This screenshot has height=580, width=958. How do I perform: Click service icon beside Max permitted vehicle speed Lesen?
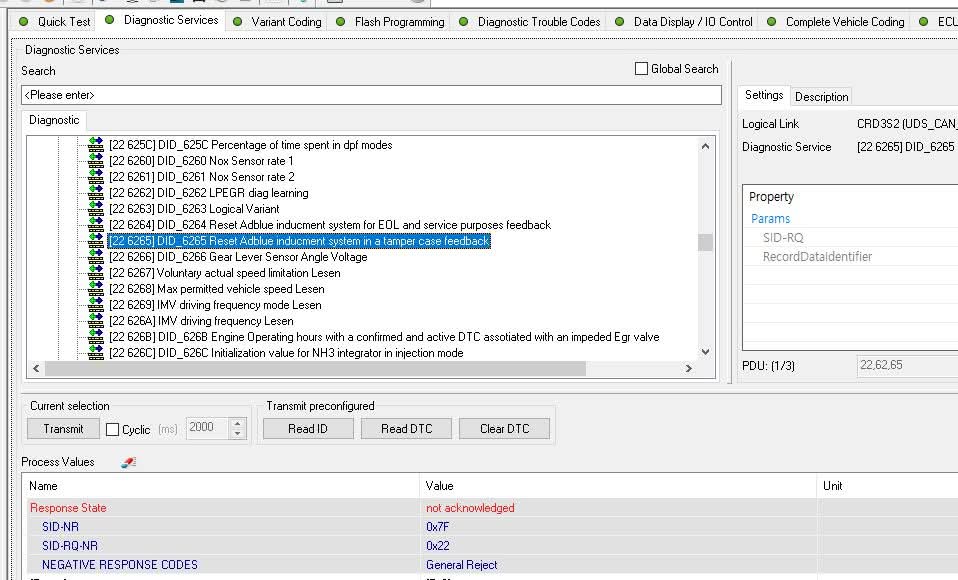96,288
